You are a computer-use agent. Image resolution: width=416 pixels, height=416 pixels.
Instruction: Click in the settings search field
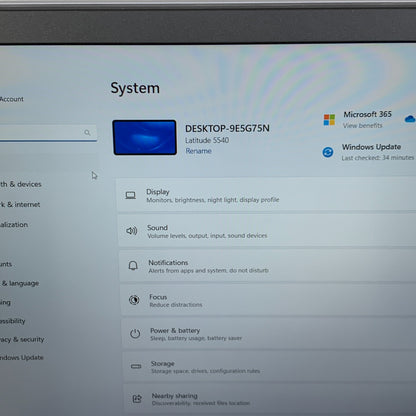point(47,133)
